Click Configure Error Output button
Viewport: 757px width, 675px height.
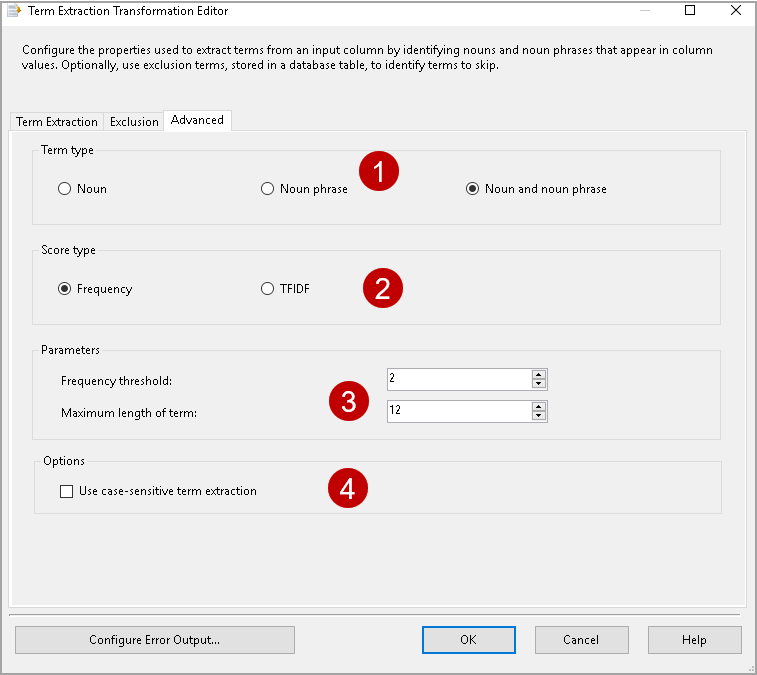[155, 640]
